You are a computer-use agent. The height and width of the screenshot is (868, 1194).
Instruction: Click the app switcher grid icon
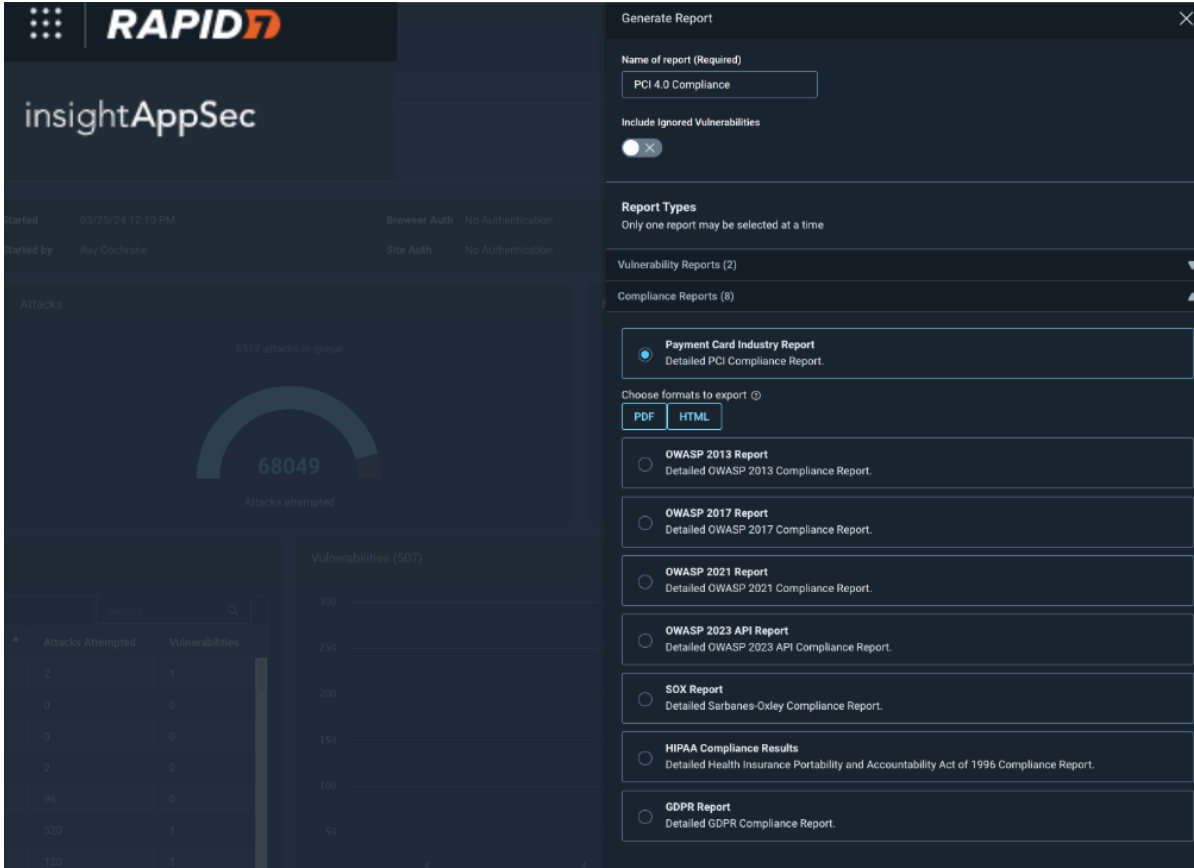pyautogui.click(x=46, y=23)
